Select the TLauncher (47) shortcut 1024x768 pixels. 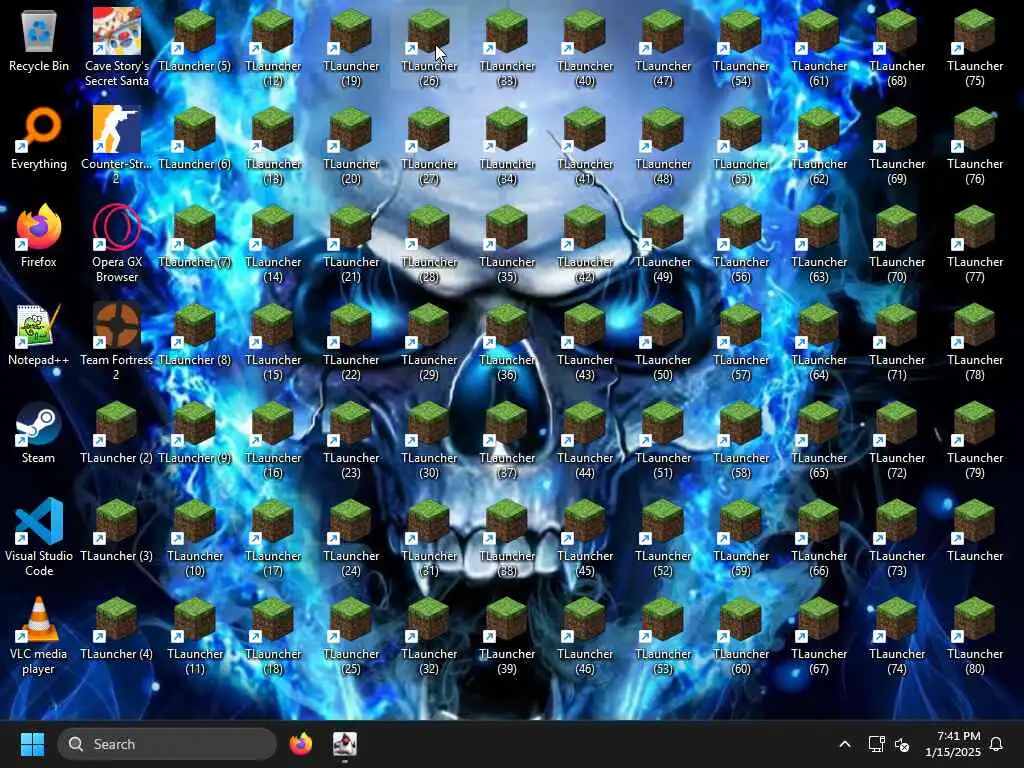coord(663,47)
